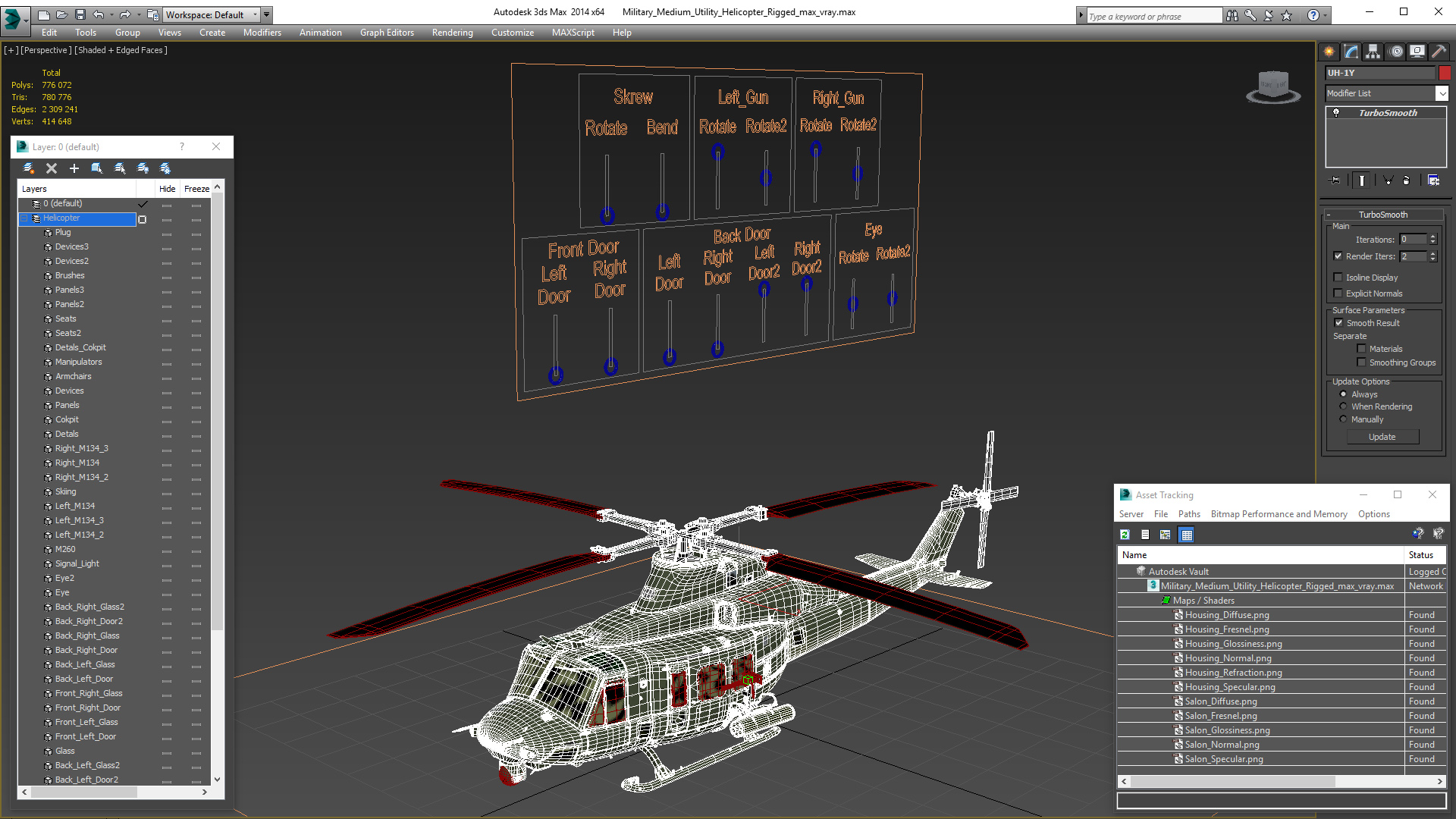Open the Utilities hammer tab
This screenshot has width=1456, height=819.
(1439, 52)
